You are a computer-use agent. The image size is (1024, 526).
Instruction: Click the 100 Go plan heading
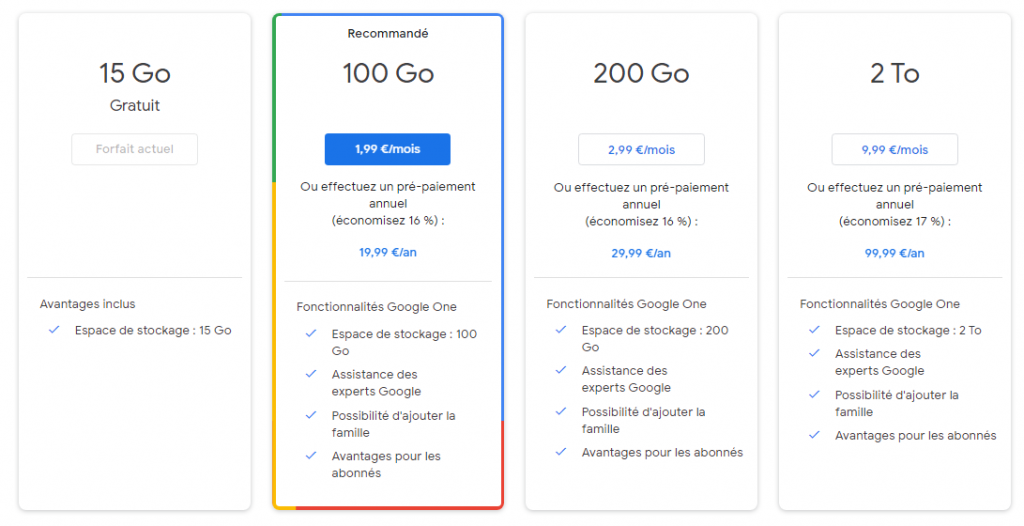point(388,74)
